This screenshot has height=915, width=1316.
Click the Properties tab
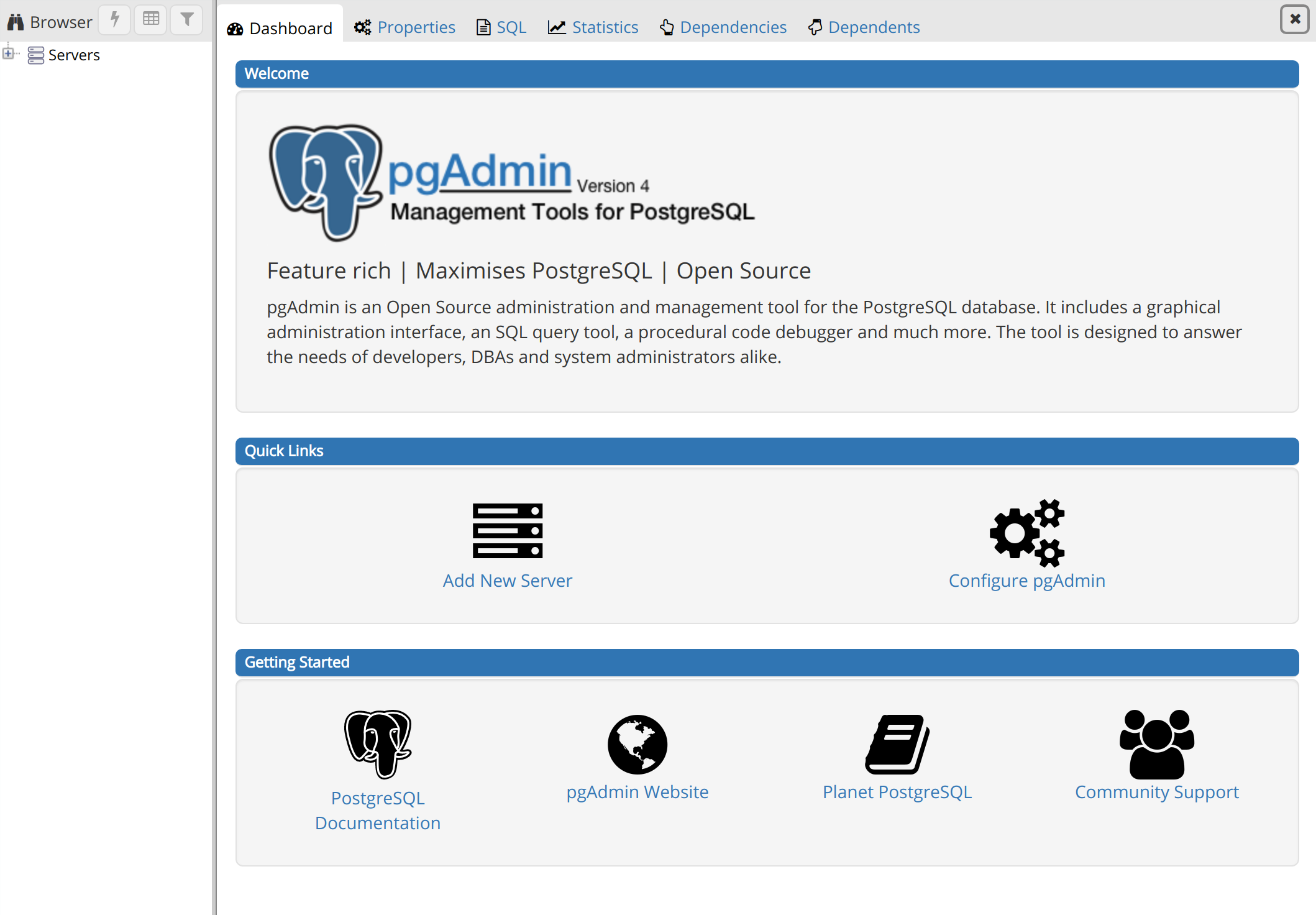point(416,26)
